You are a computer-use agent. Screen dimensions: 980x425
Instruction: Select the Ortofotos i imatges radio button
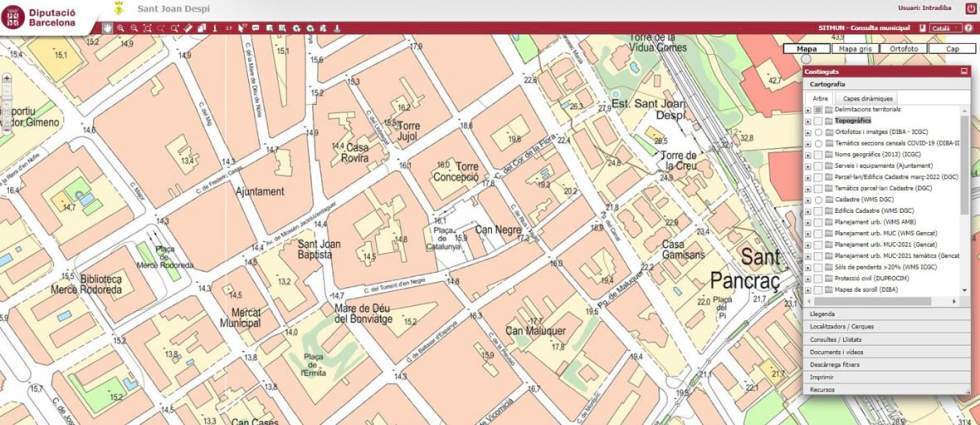point(818,132)
